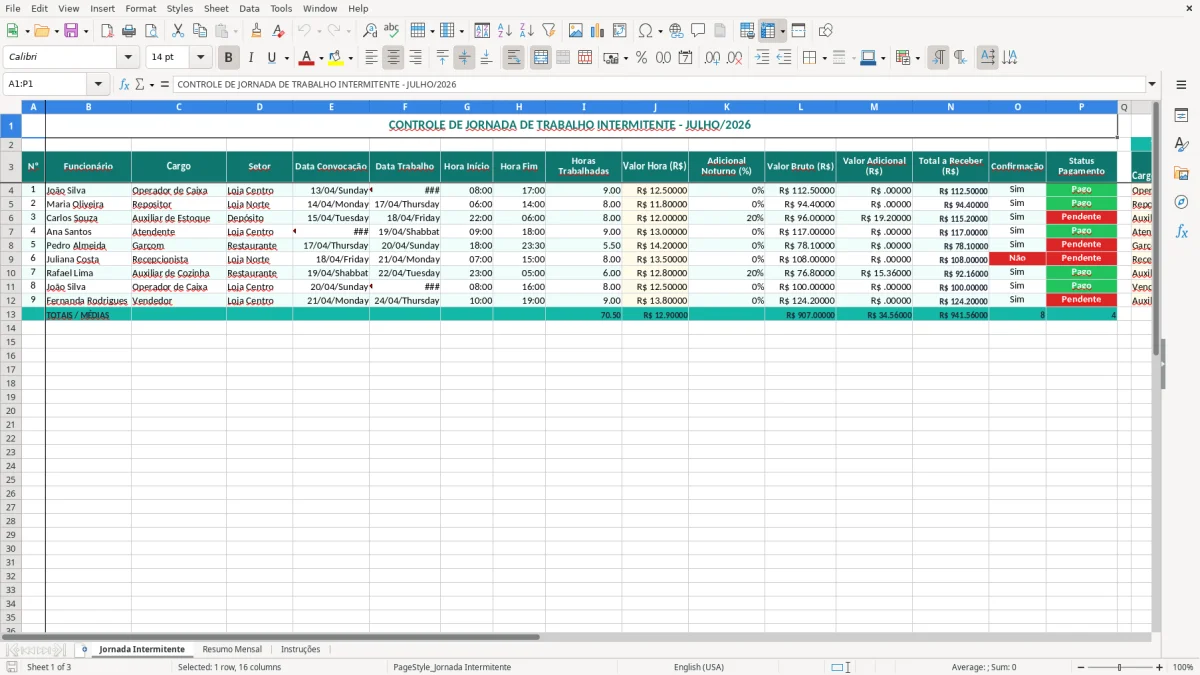The width and height of the screenshot is (1200, 675).
Task: Click the Insert Comment icon
Action: click(698, 31)
